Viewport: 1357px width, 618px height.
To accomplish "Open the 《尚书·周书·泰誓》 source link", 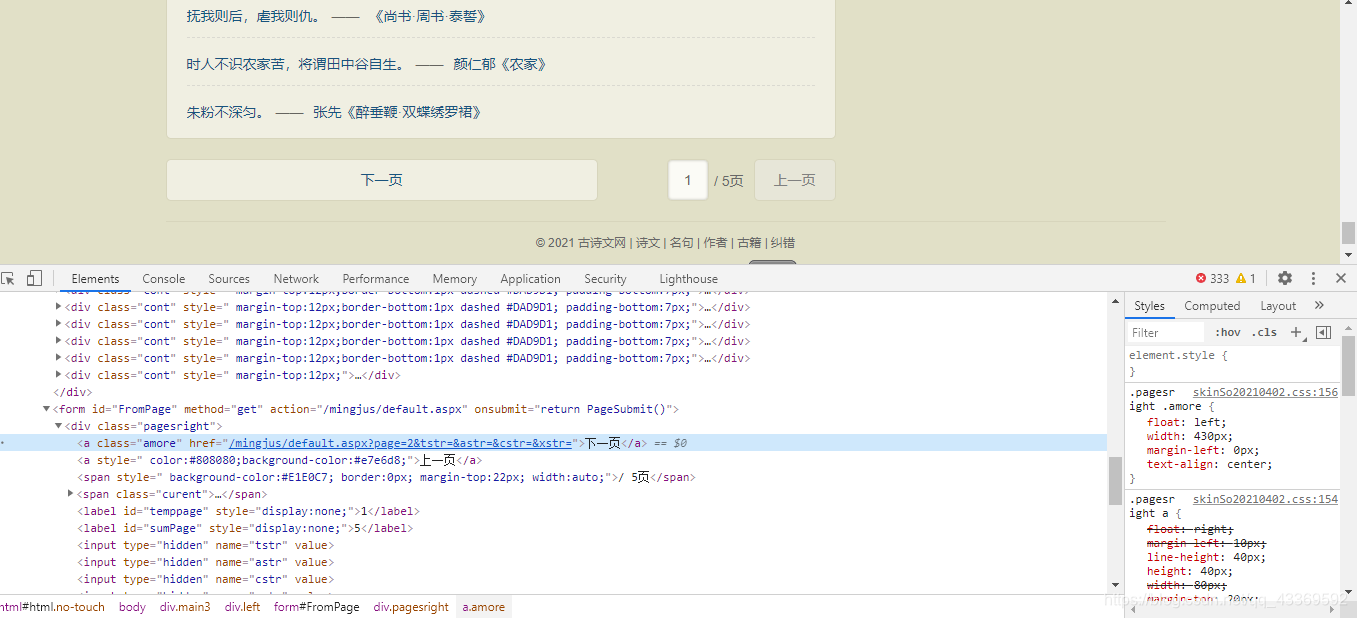I will pos(430,16).
